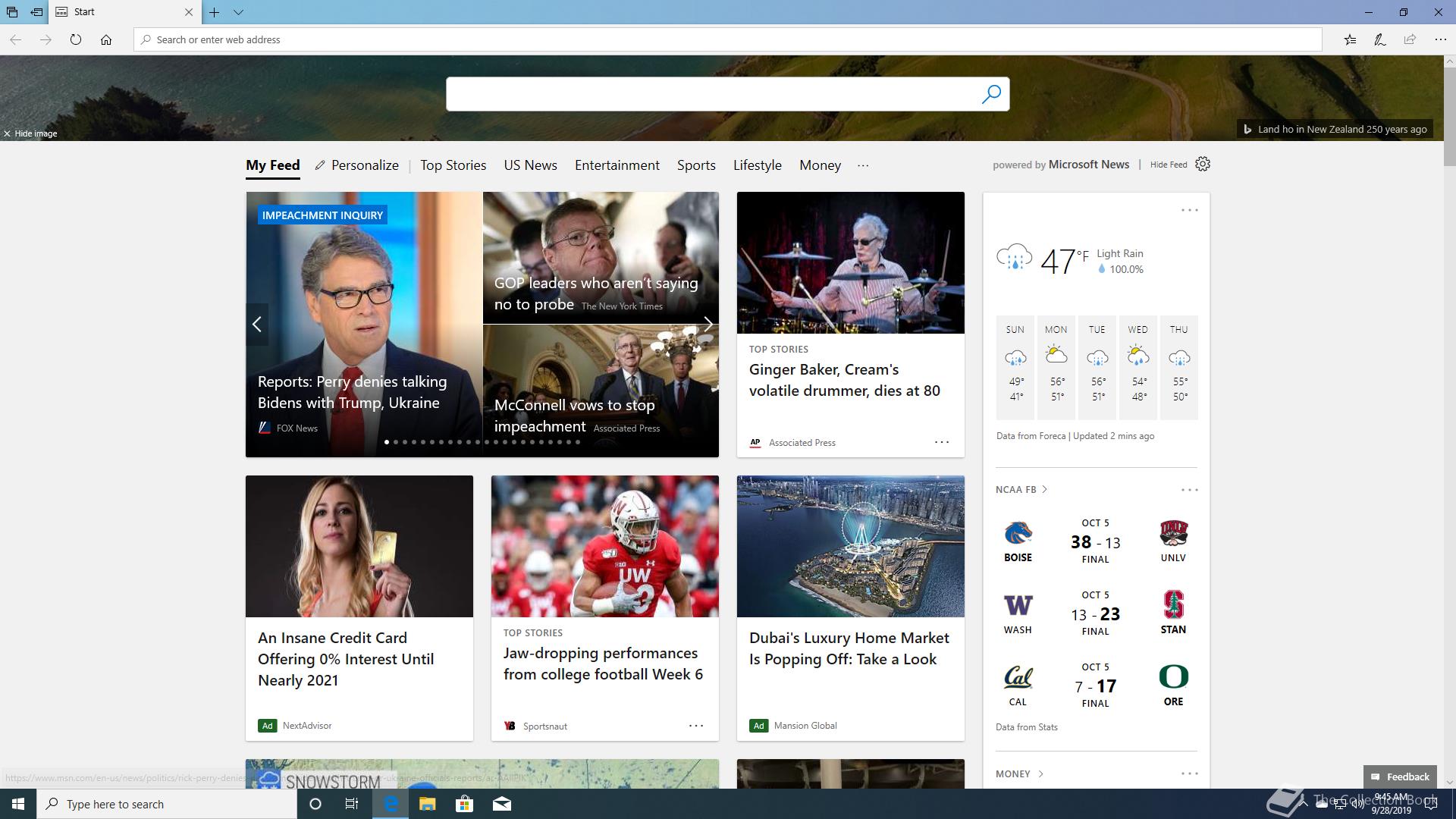Hide the news feed
This screenshot has height=819, width=1456.
1169,165
